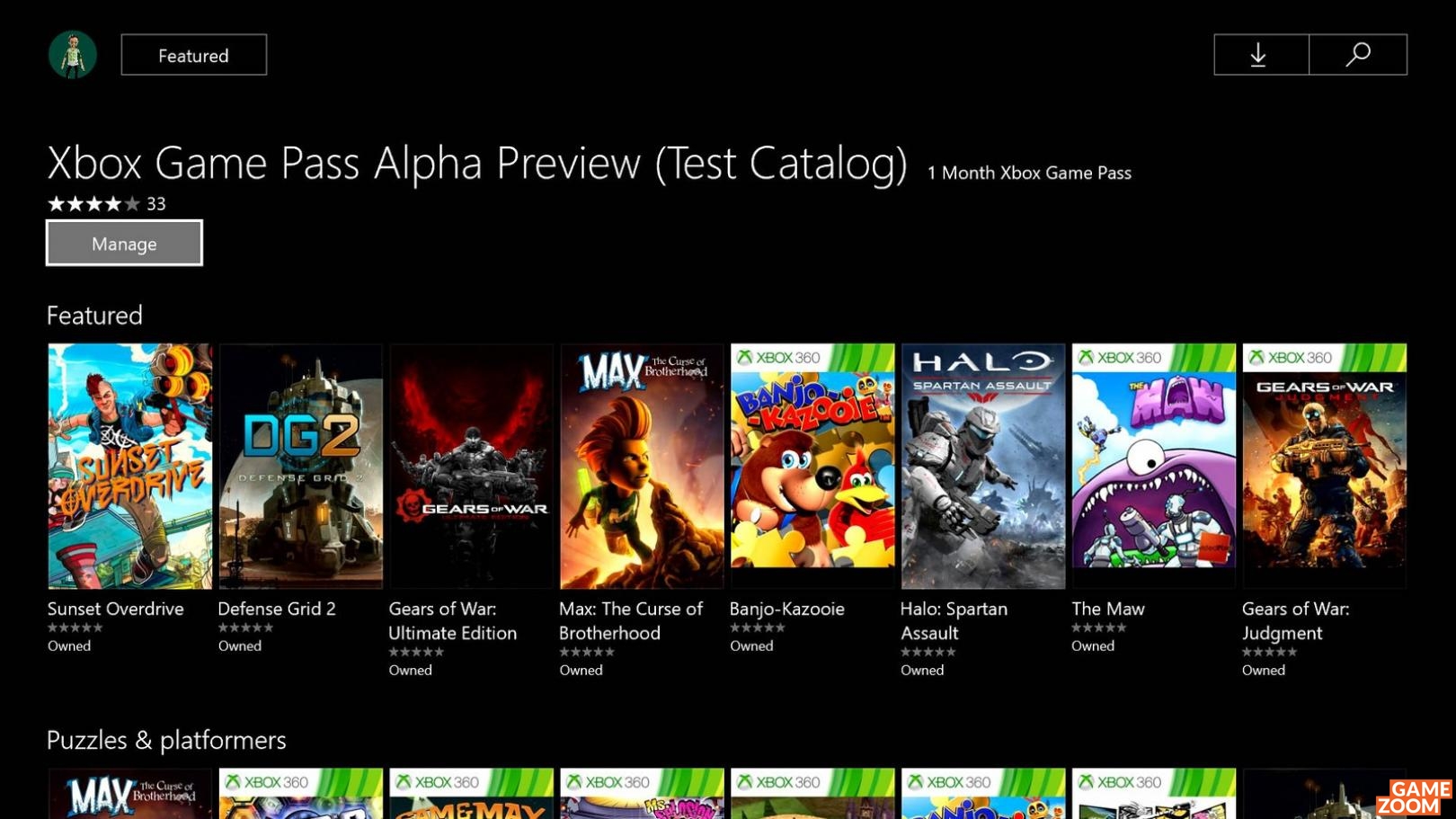Open the Defense Grid 2 cover art
This screenshot has height=819, width=1456.
301,466
